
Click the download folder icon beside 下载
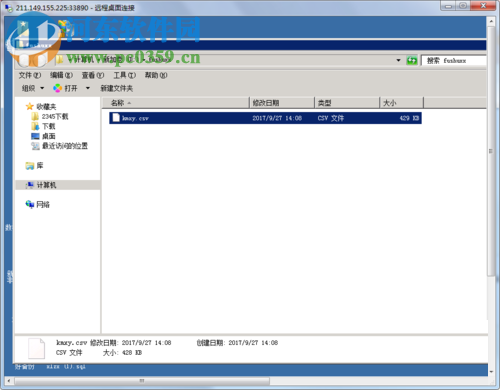[35, 126]
